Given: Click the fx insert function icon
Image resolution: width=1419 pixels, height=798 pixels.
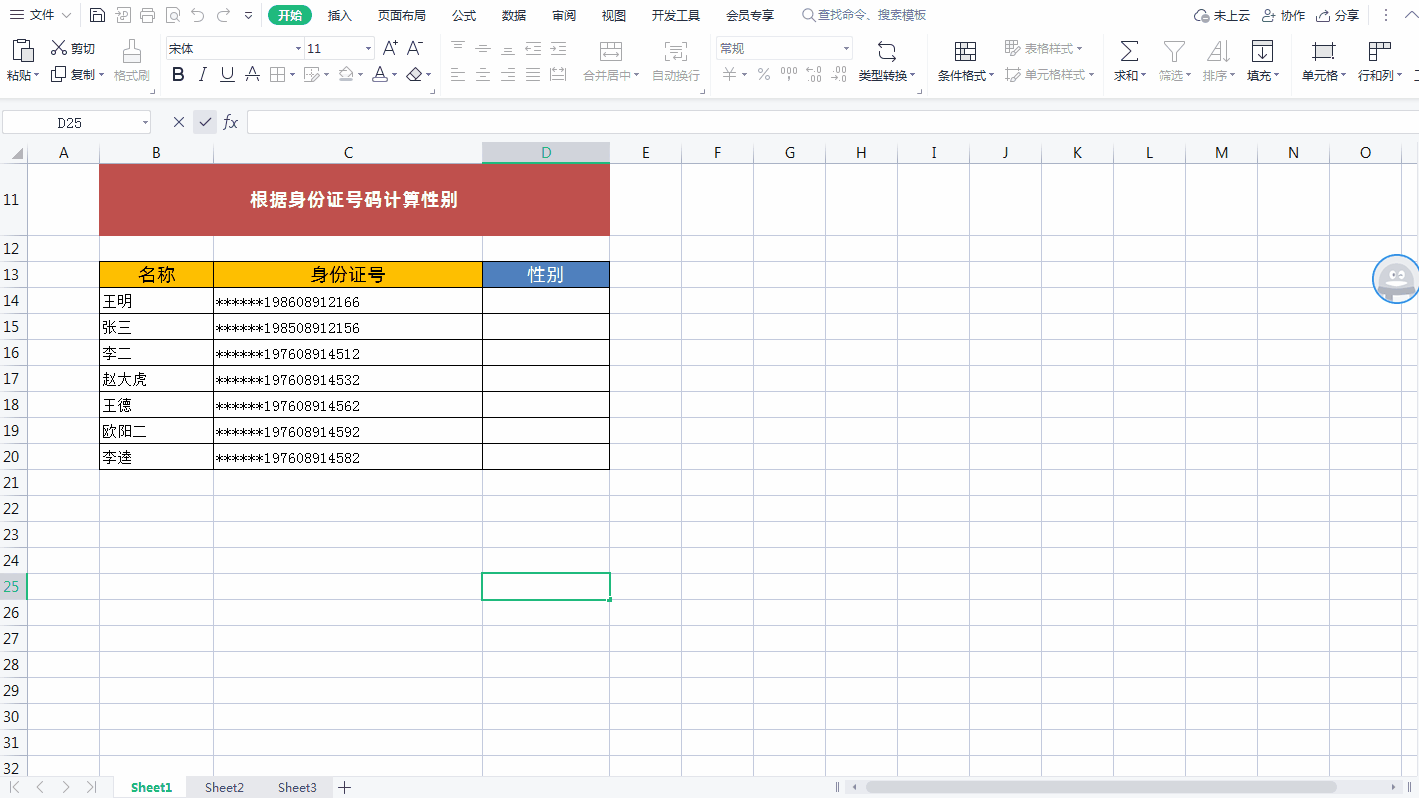Looking at the screenshot, I should (x=230, y=122).
